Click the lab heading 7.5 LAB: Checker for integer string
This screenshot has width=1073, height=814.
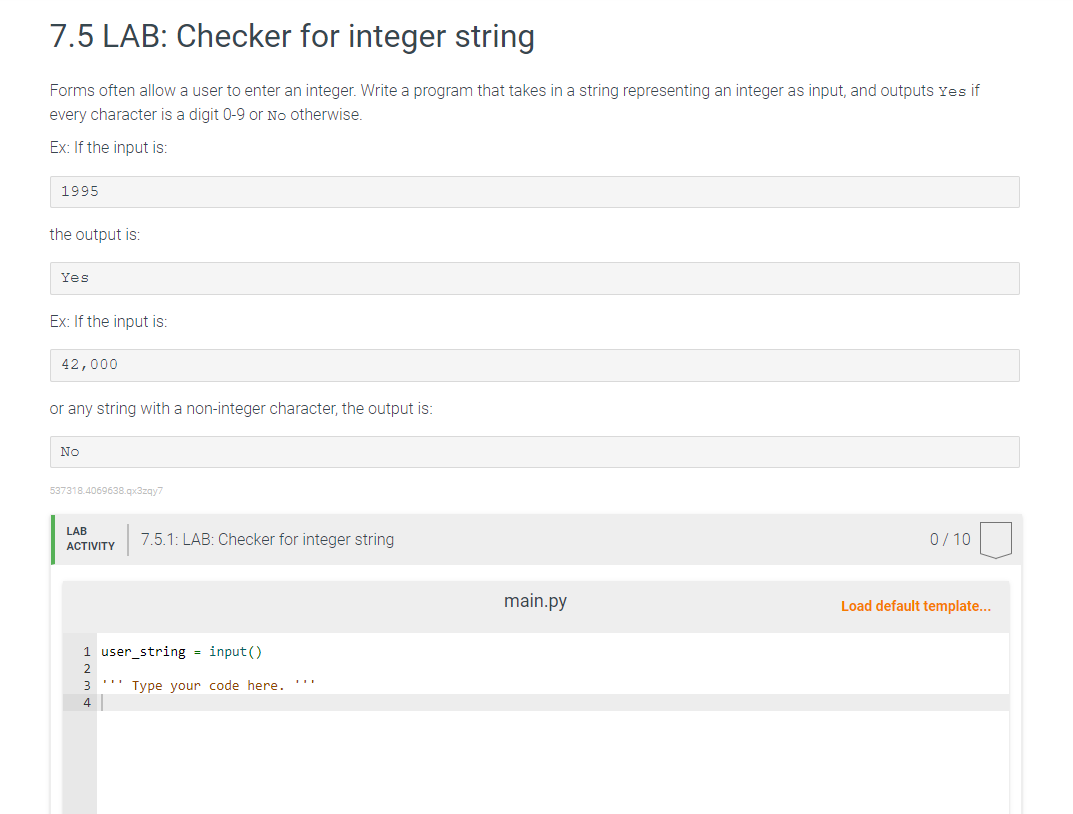(x=290, y=36)
